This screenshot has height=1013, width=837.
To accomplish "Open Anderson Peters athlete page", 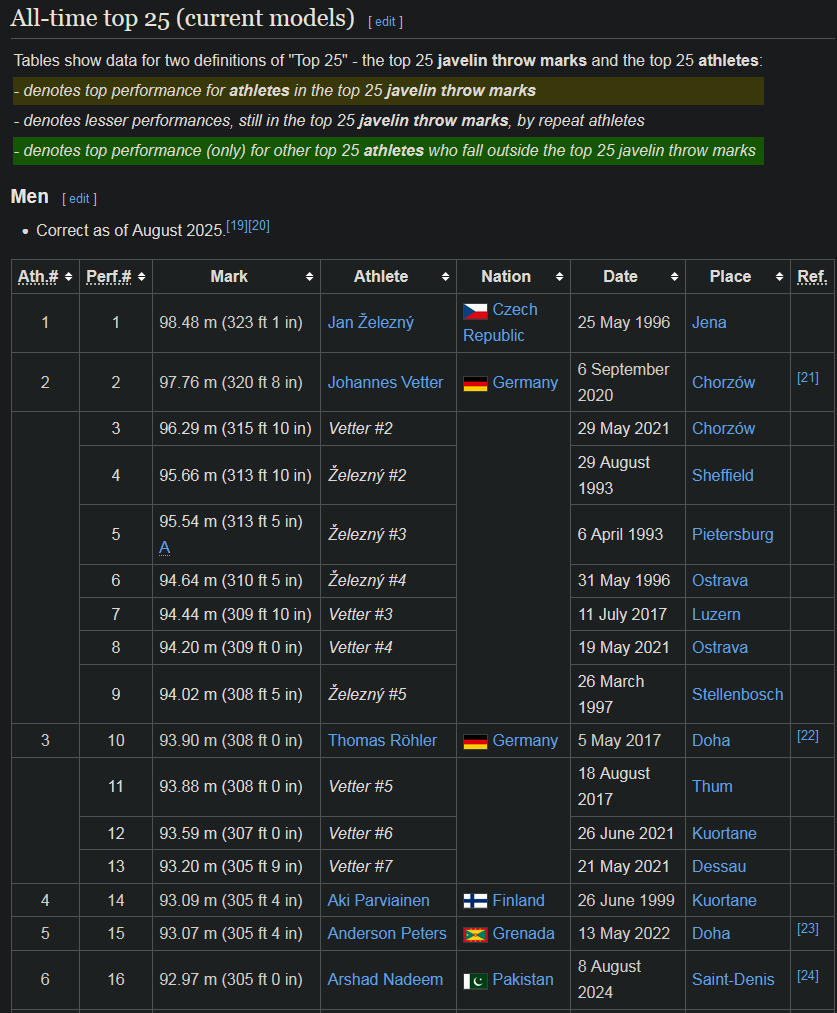I will coord(387,933).
